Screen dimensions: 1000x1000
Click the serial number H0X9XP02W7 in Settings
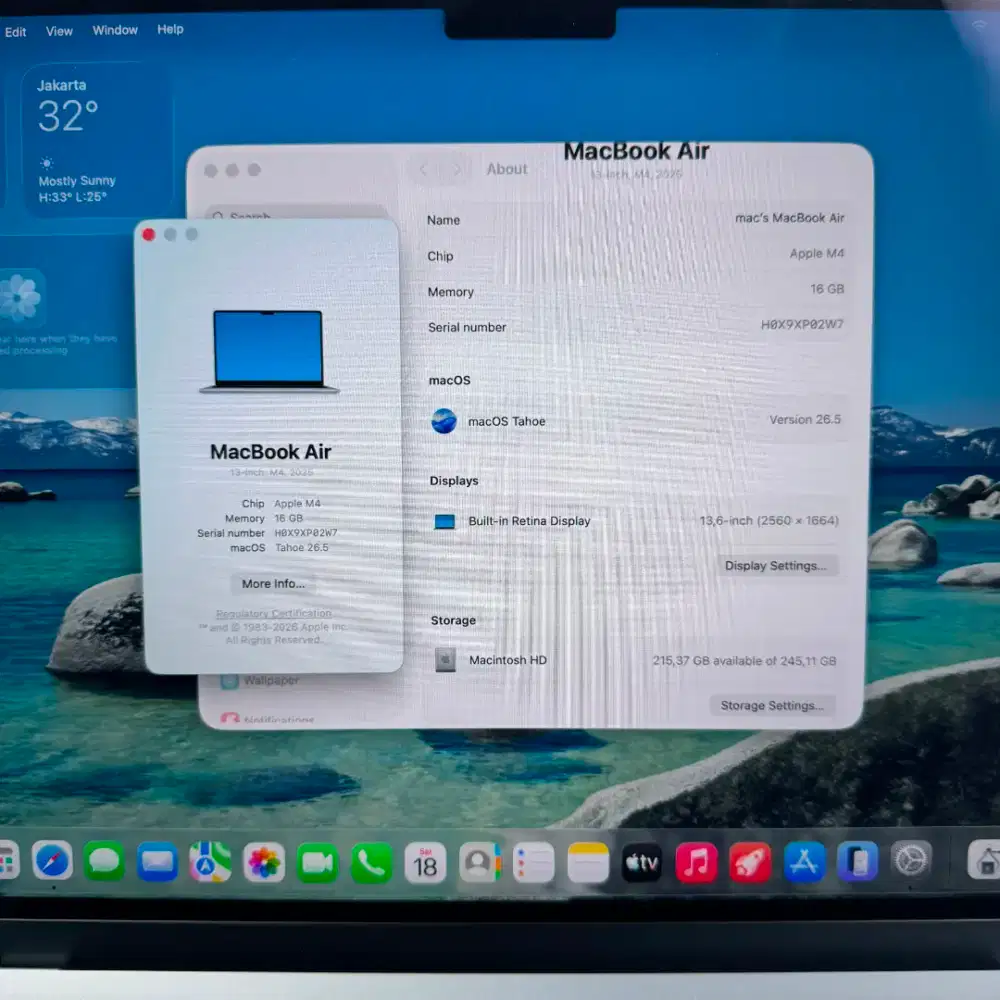pyautogui.click(x=802, y=325)
